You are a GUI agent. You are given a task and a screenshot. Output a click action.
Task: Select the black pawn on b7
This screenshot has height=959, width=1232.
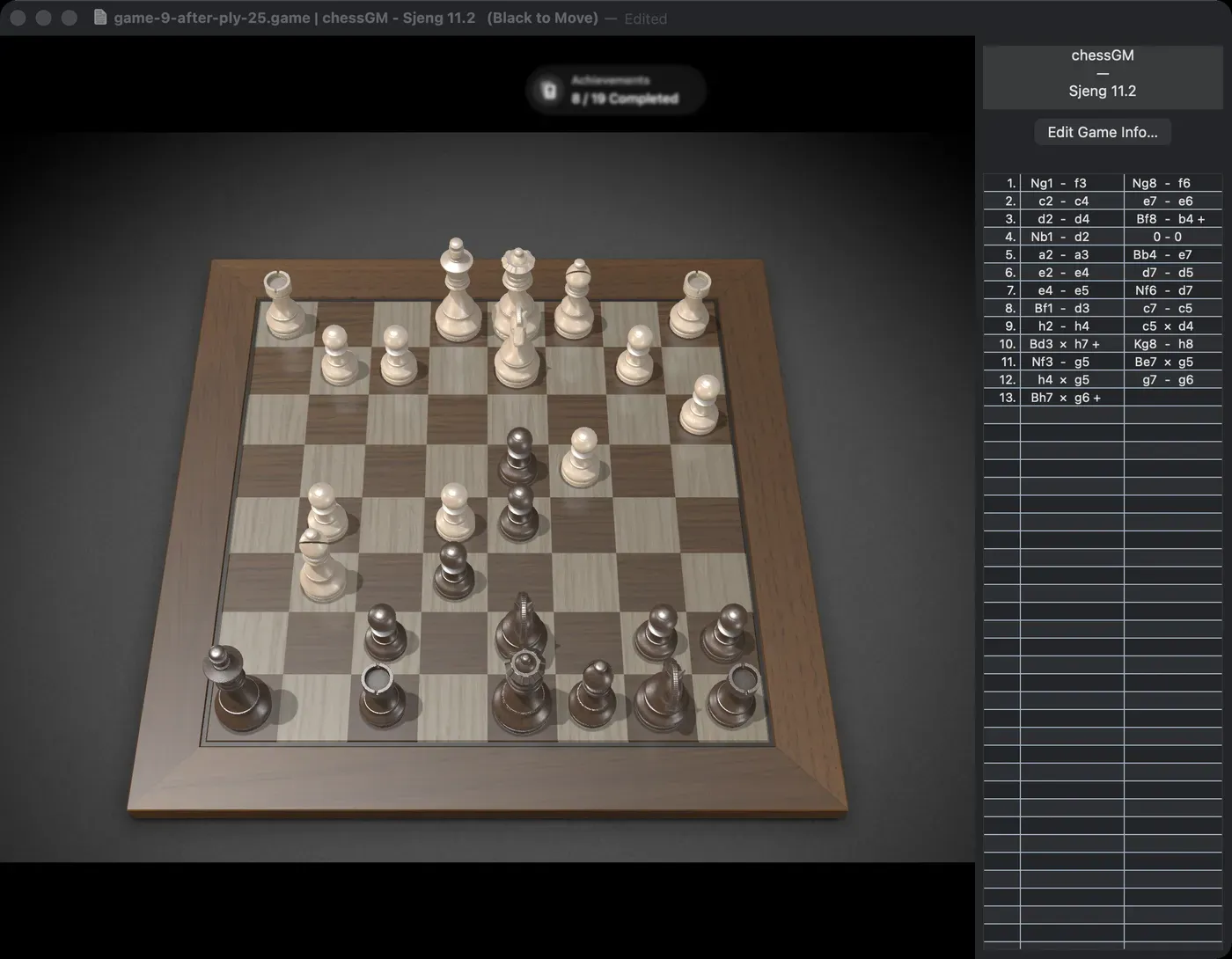click(658, 633)
